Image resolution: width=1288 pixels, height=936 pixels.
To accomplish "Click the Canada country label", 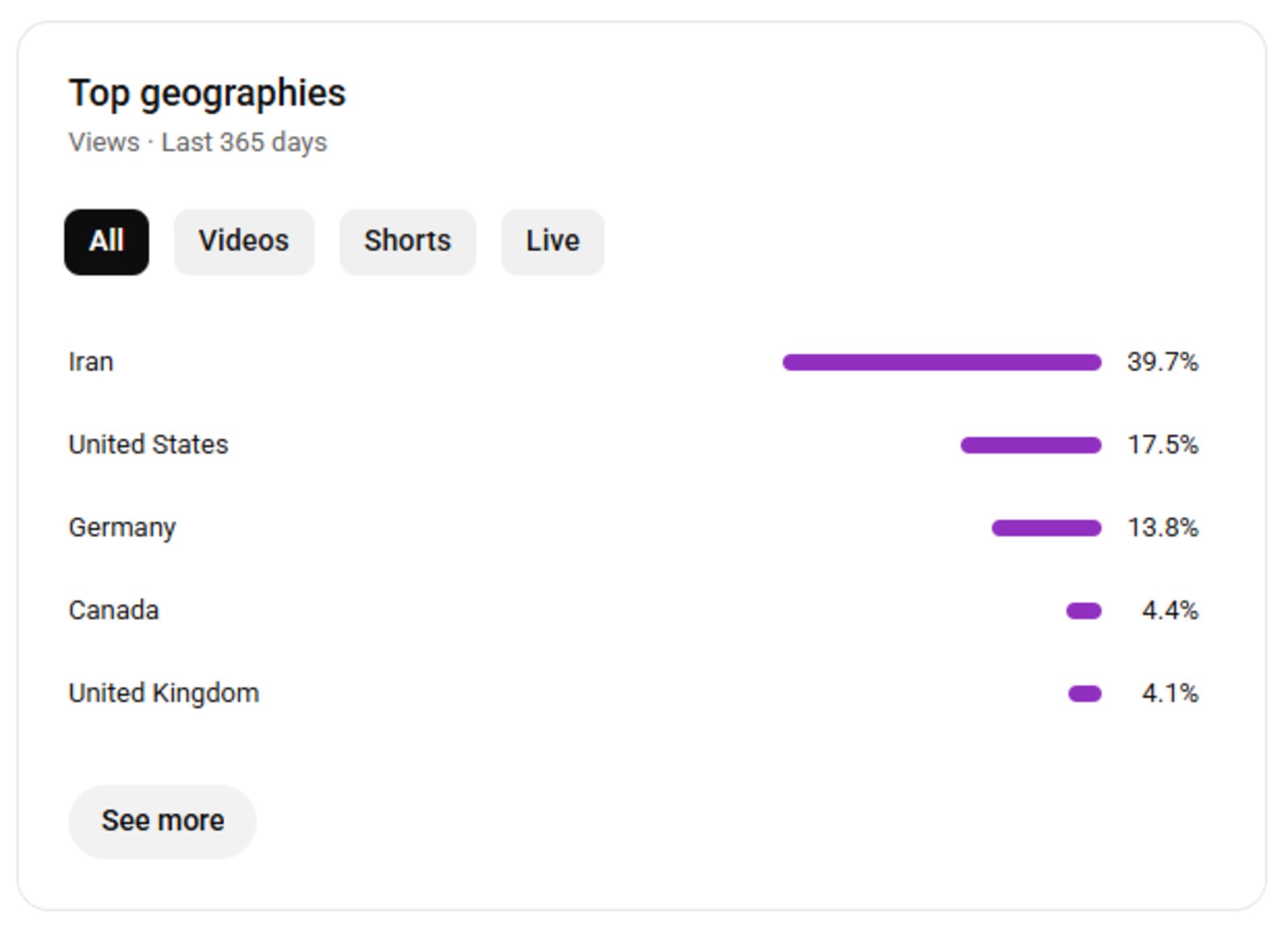I will (x=113, y=611).
